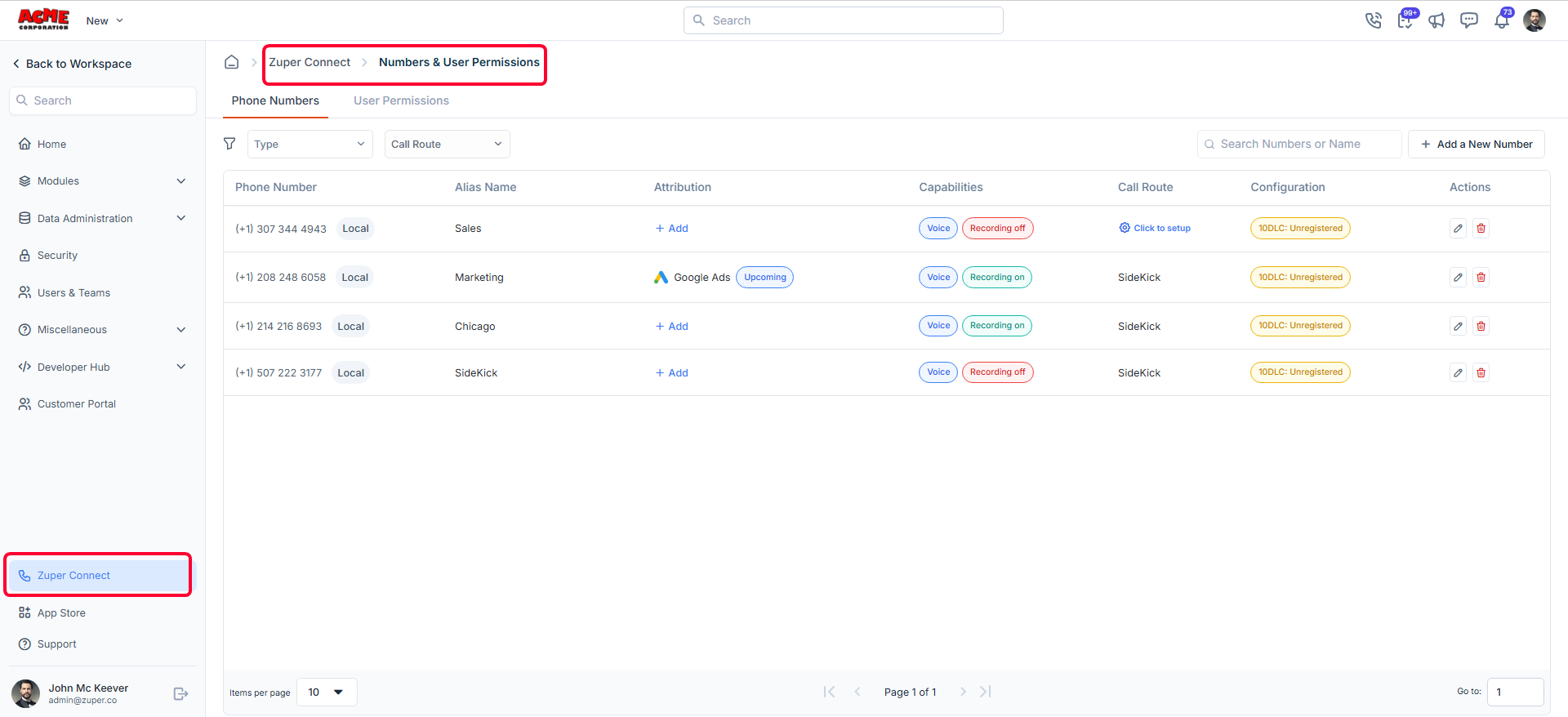Open the notifications bell icon
The width and height of the screenshot is (1568, 717).
[x=1502, y=20]
